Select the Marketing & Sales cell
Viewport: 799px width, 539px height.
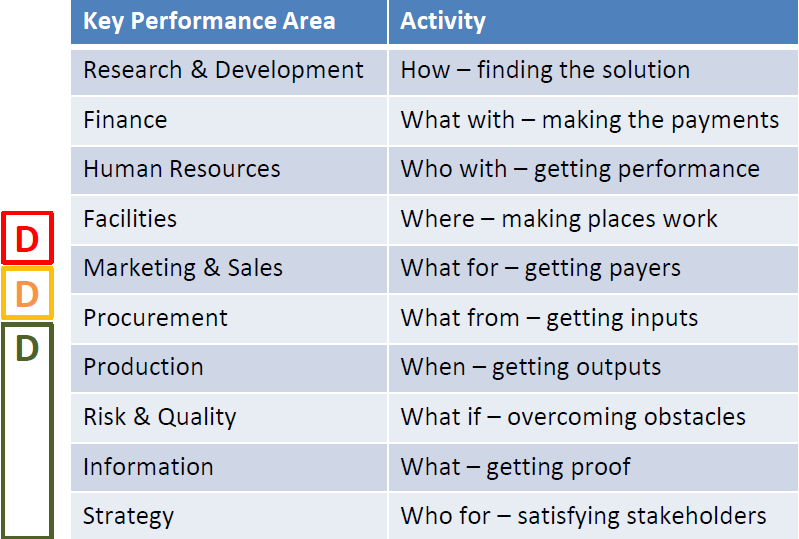coord(229,269)
